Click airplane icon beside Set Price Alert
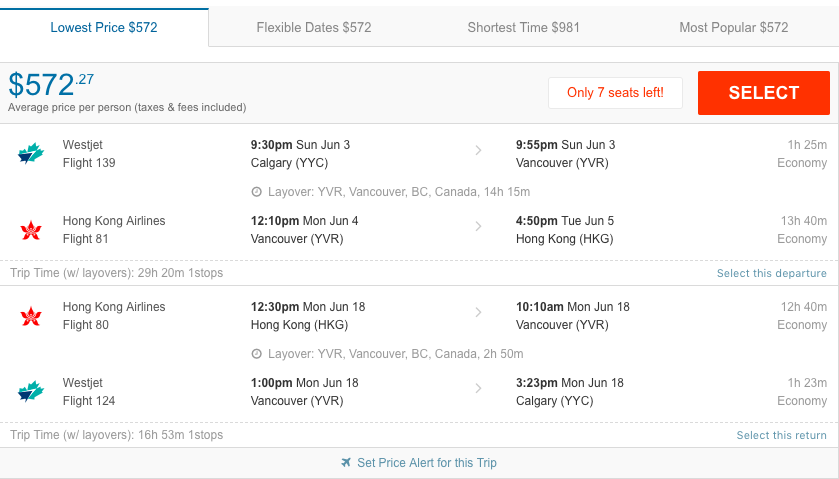Screen dimensions: 839x479 346,462
